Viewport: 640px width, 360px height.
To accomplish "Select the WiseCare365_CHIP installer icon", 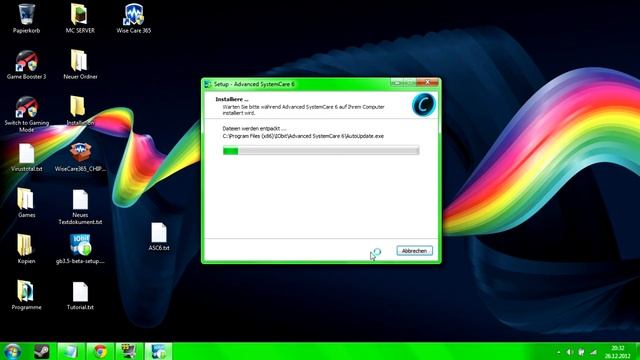I will pyautogui.click(x=80, y=157).
